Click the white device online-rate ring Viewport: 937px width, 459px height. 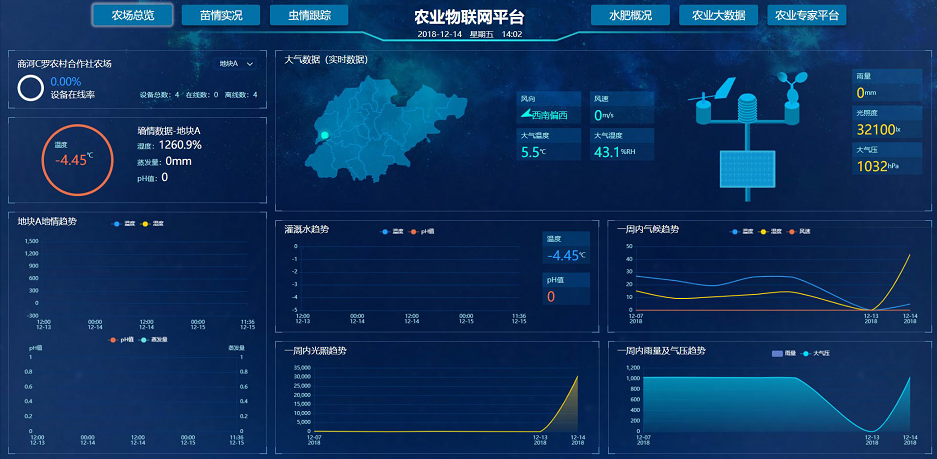pyautogui.click(x=30, y=88)
